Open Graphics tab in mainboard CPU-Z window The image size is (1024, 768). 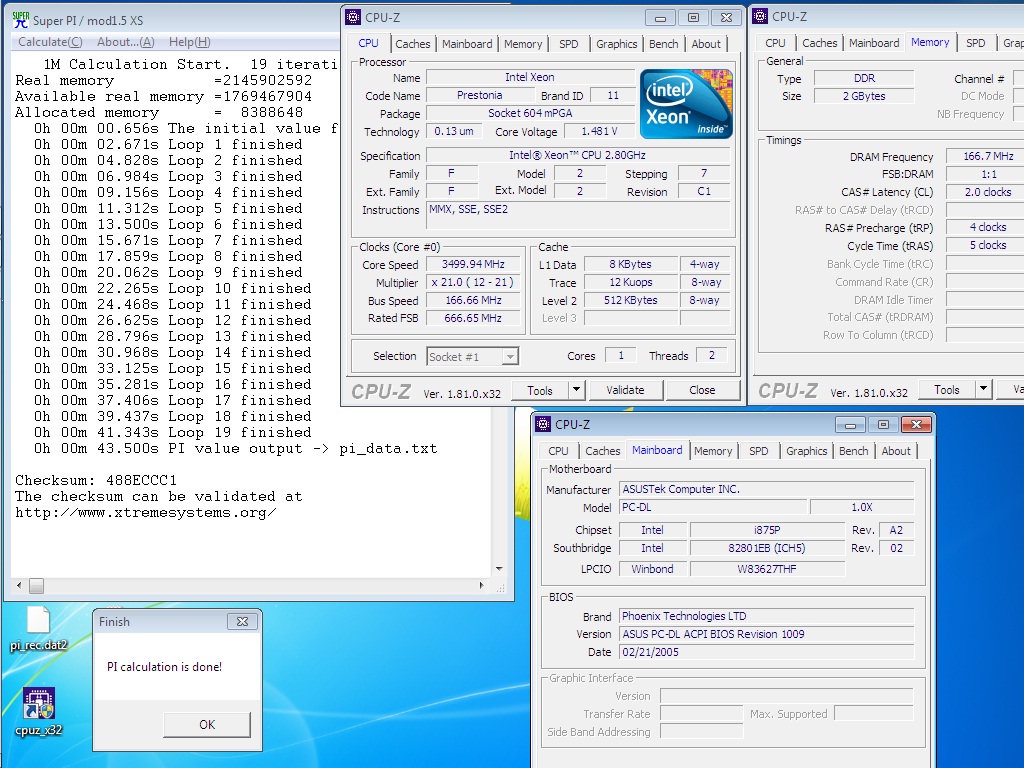[807, 451]
